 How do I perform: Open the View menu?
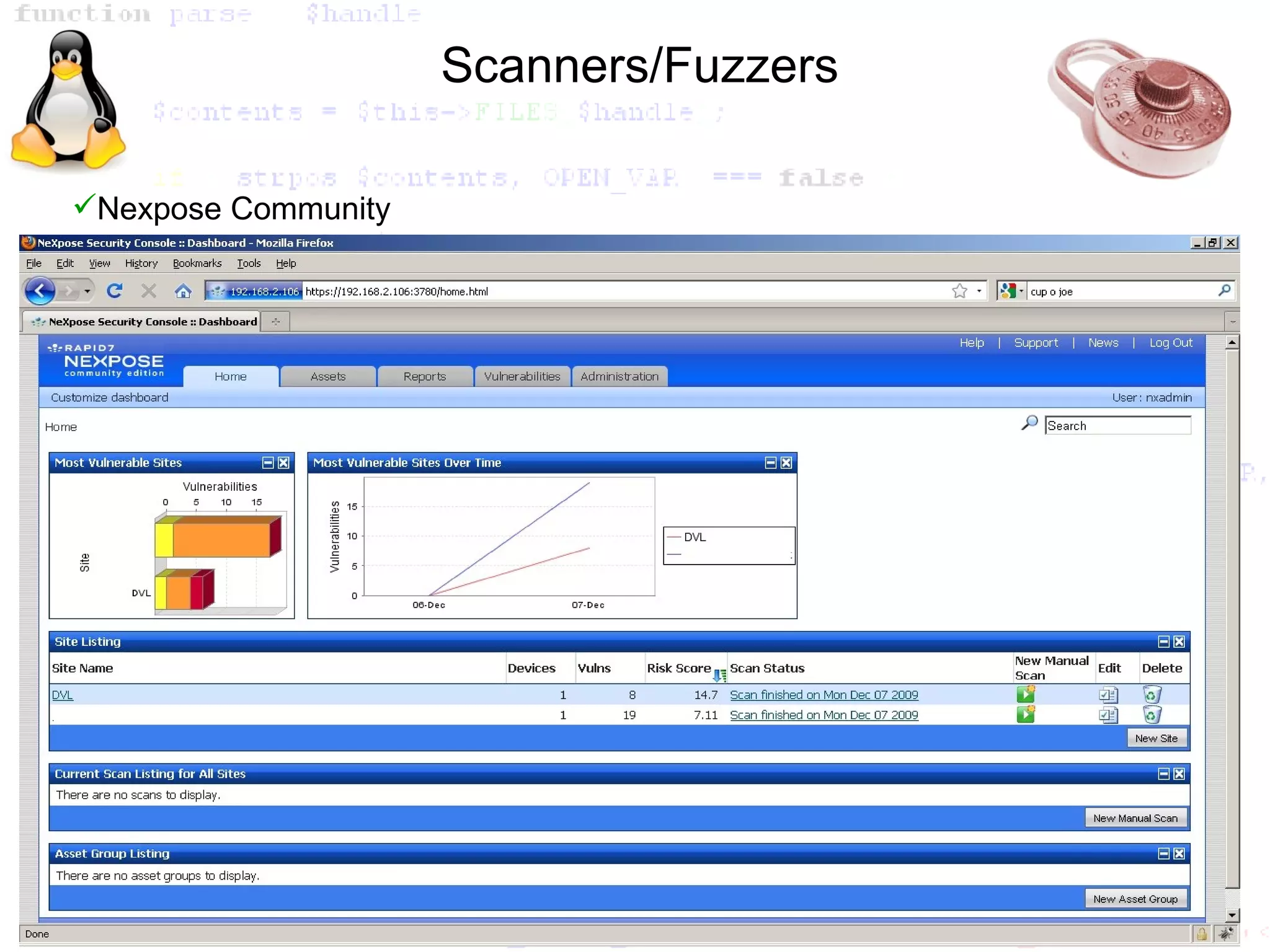[99, 263]
